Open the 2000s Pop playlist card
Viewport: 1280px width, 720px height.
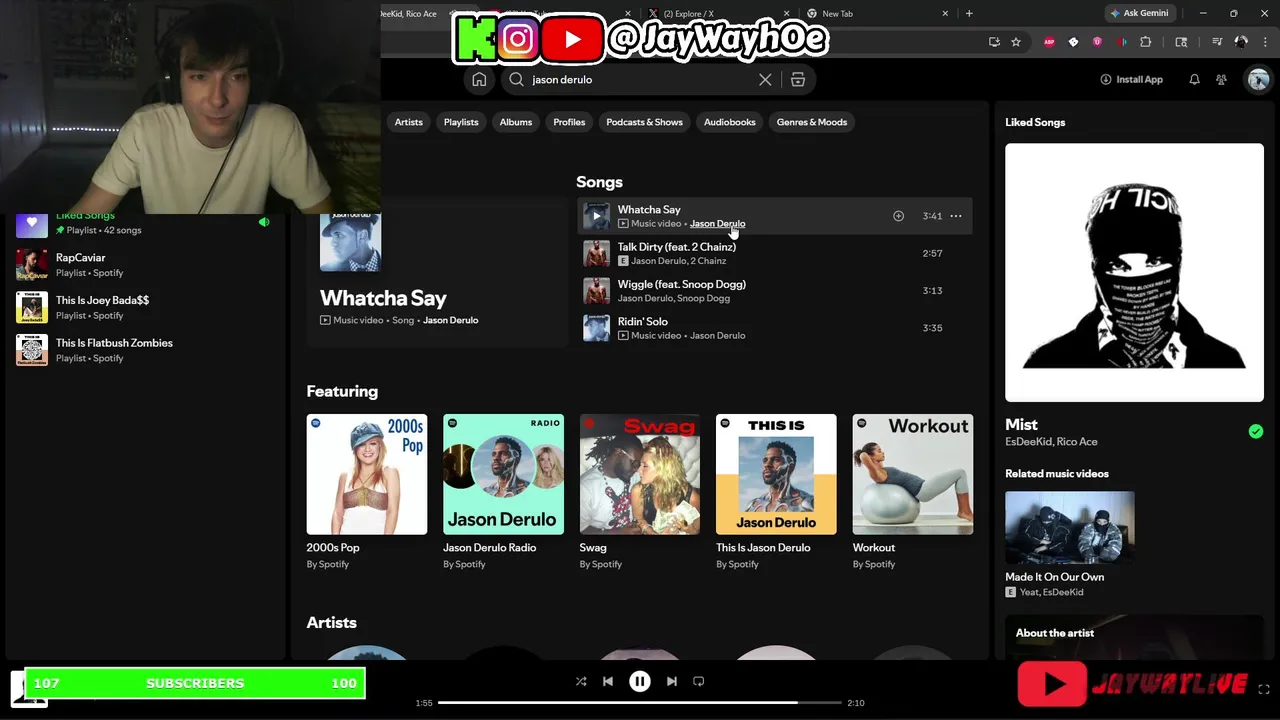pos(367,492)
